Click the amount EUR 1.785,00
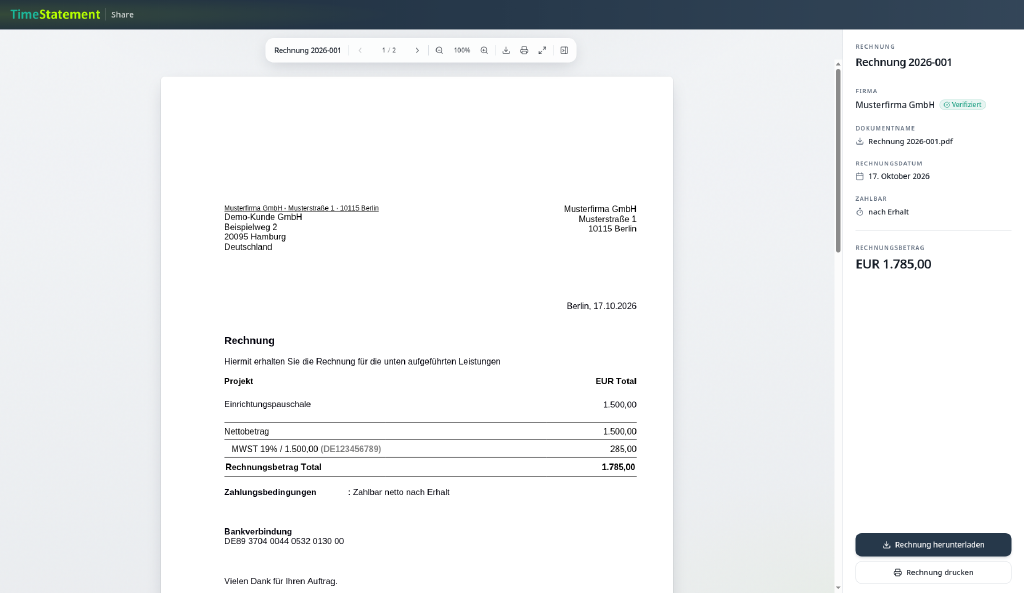The image size is (1024, 593). (x=893, y=264)
